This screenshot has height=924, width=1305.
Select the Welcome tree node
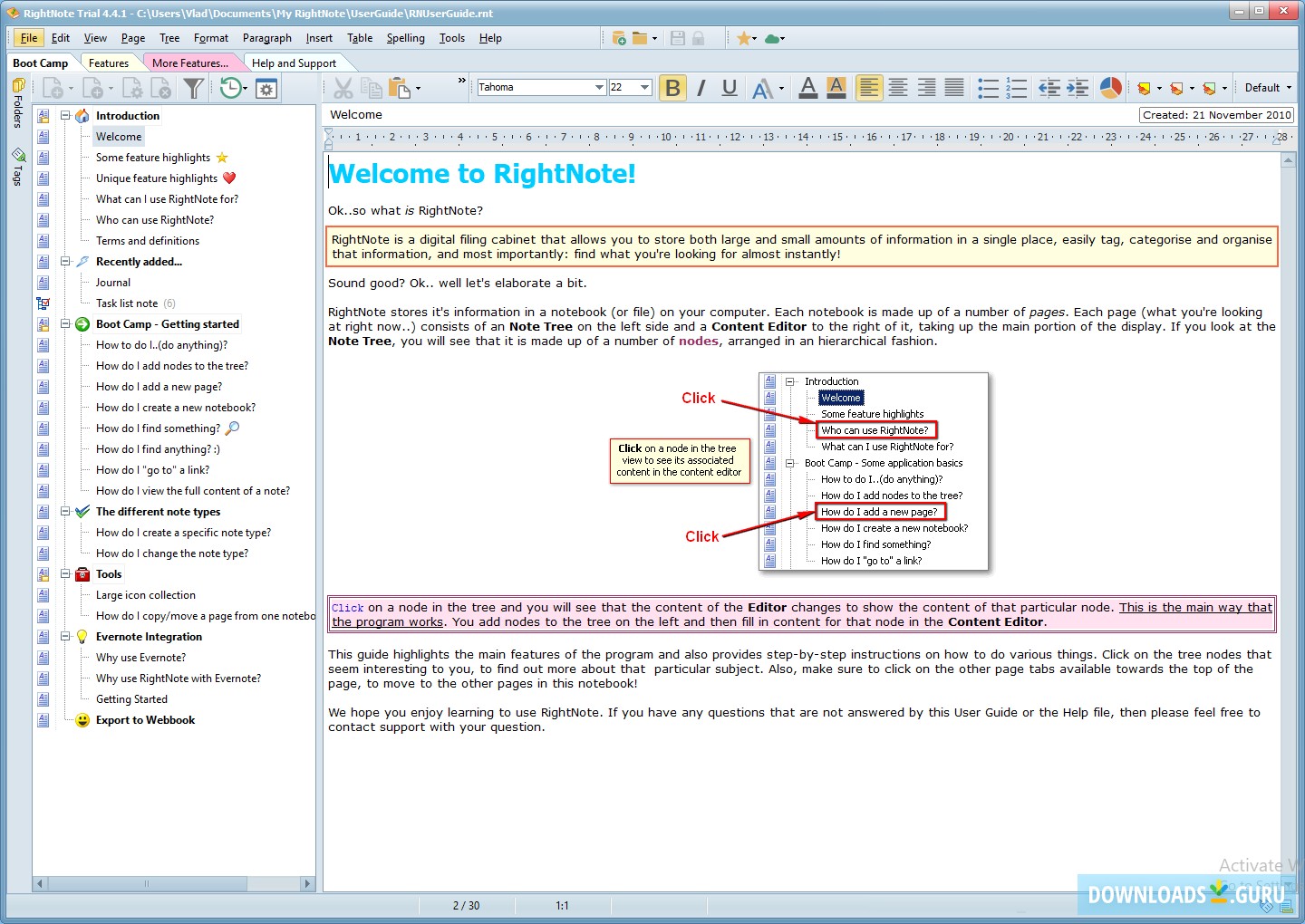coord(118,136)
